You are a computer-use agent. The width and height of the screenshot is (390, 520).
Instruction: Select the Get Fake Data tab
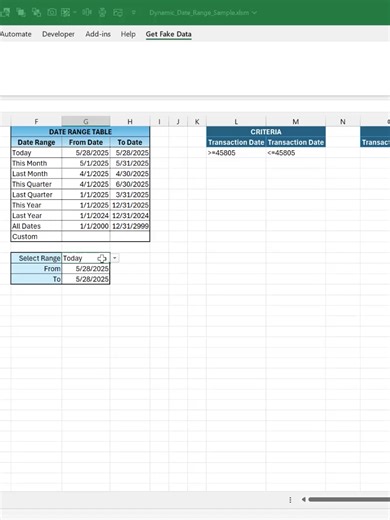pos(168,34)
